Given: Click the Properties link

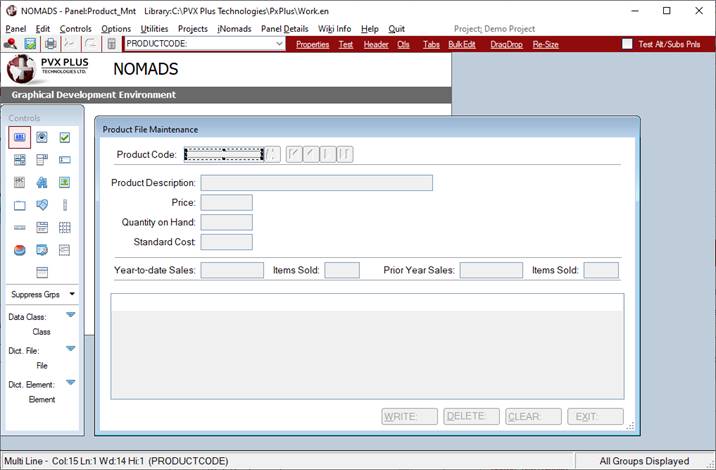Looking at the screenshot, I should click(x=312, y=44).
